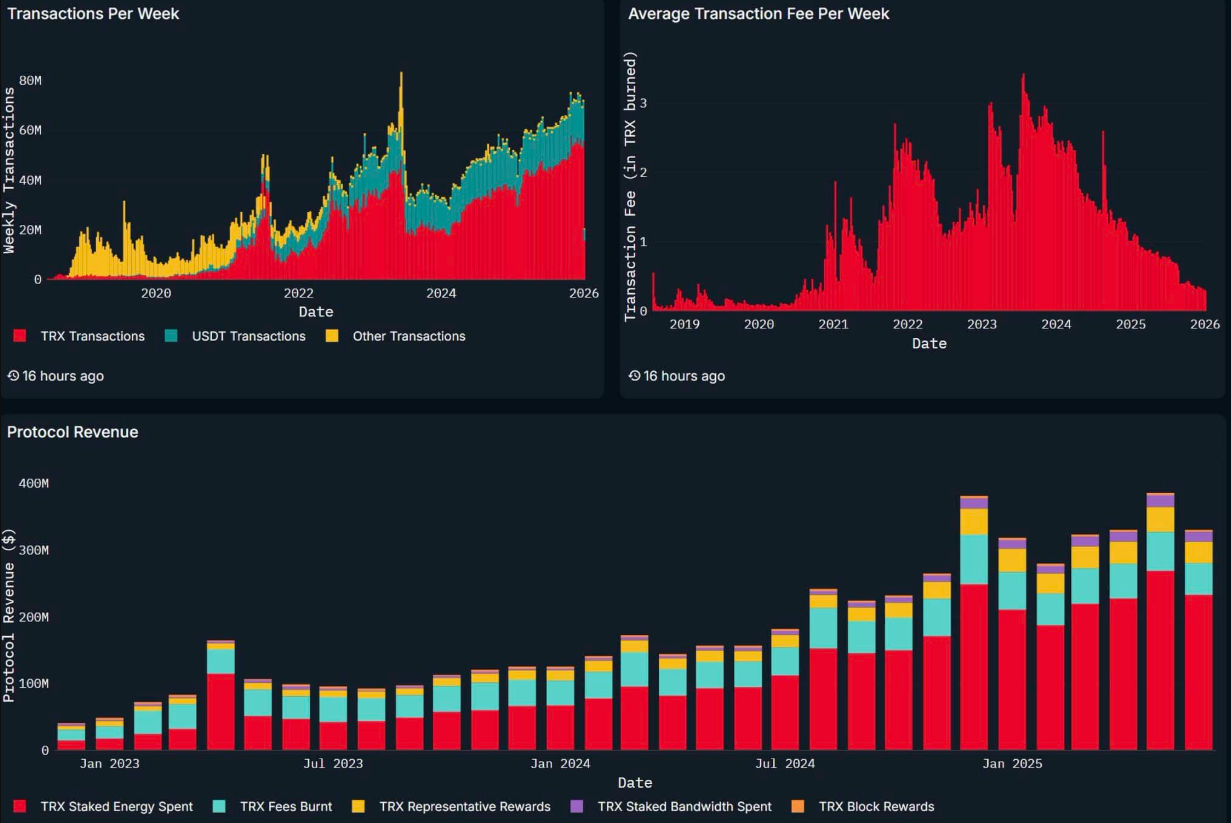Open the Transactions Per Week chart title
The width and height of the screenshot is (1231, 823).
pos(93,14)
